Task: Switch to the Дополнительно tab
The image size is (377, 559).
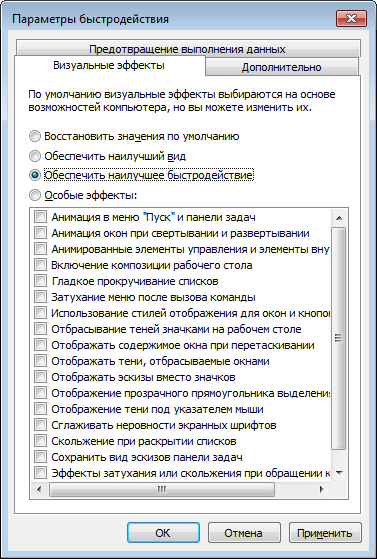Action: coord(281,67)
